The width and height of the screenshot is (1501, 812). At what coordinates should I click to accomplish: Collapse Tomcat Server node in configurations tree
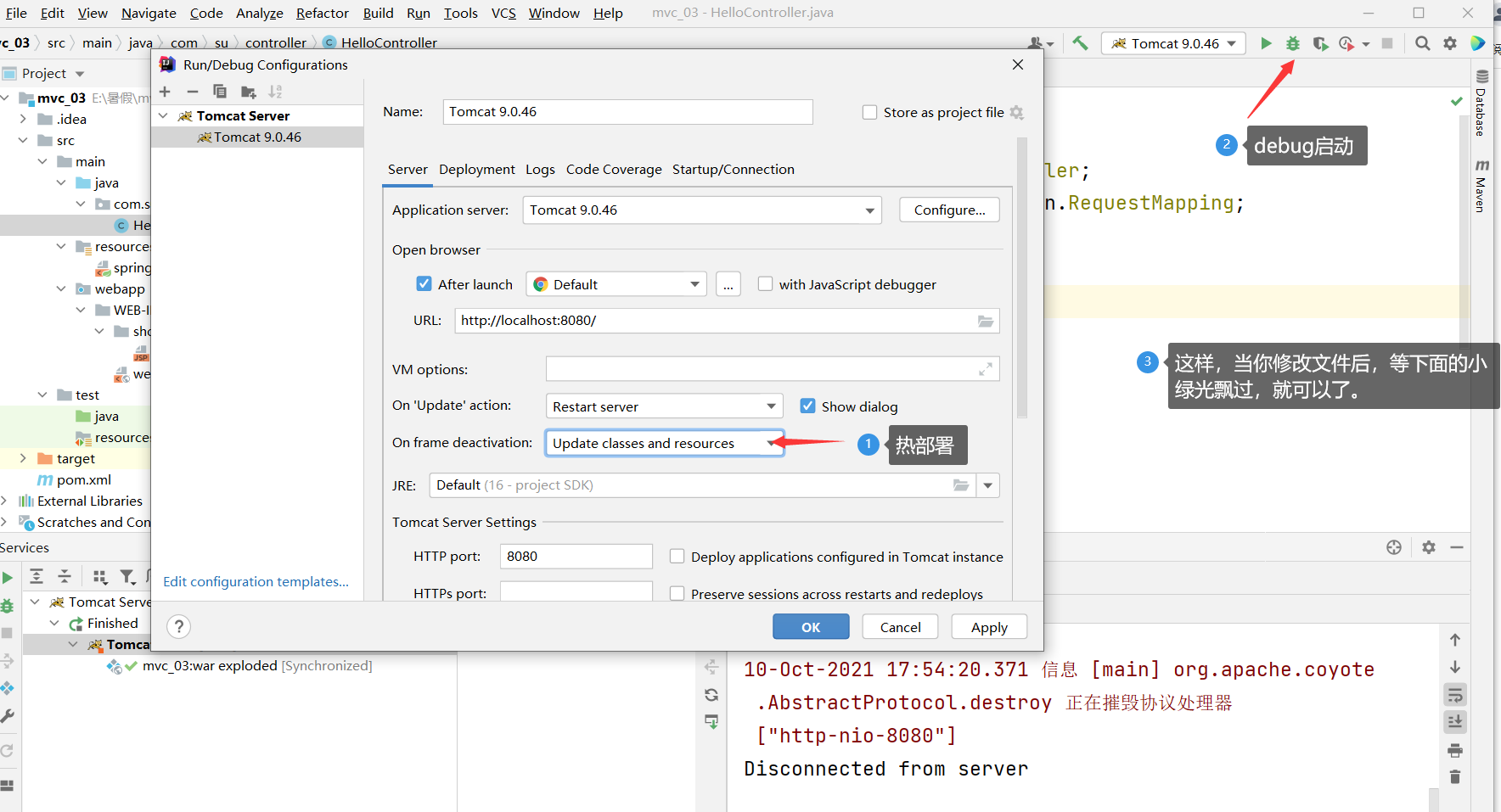163,115
